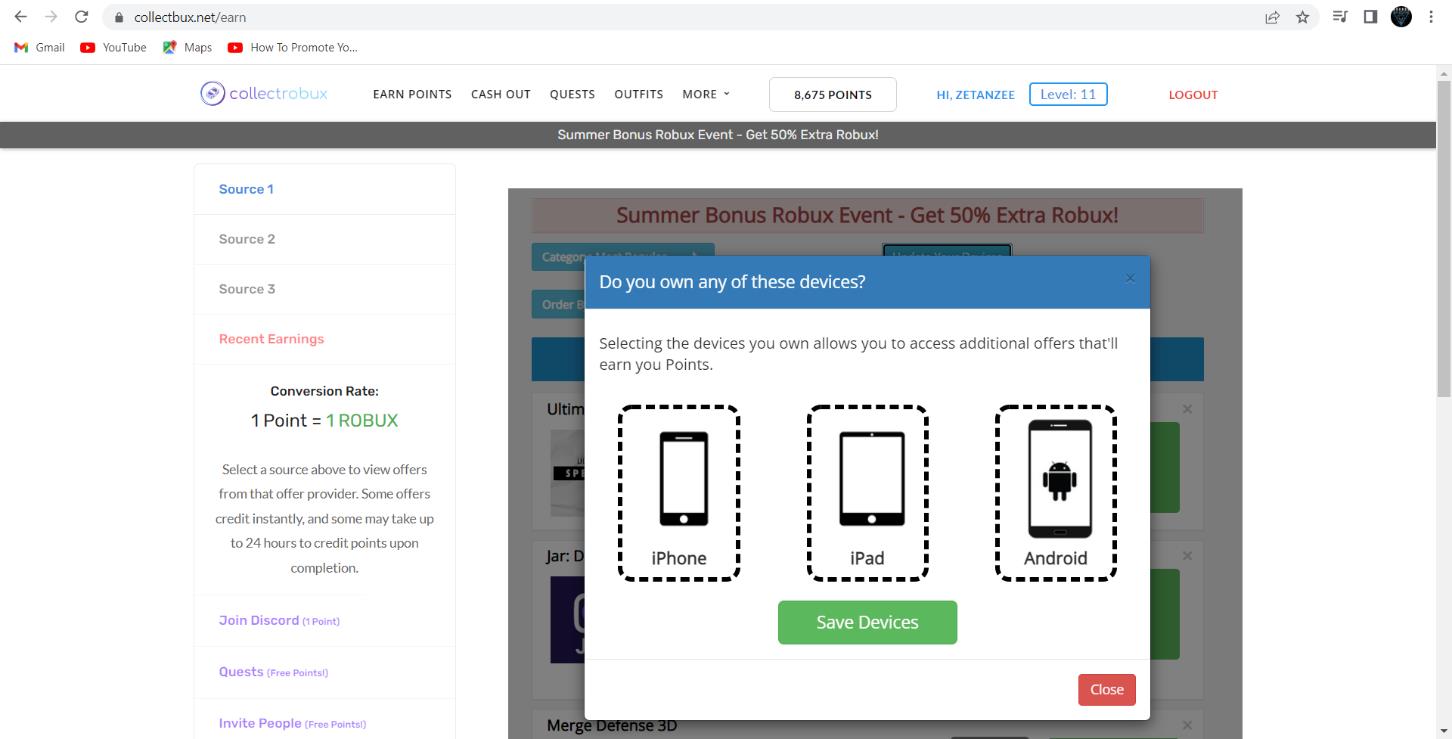The width and height of the screenshot is (1452, 739).
Task: Dismiss the Merge Defense 3D offer X
Action: (1187, 725)
